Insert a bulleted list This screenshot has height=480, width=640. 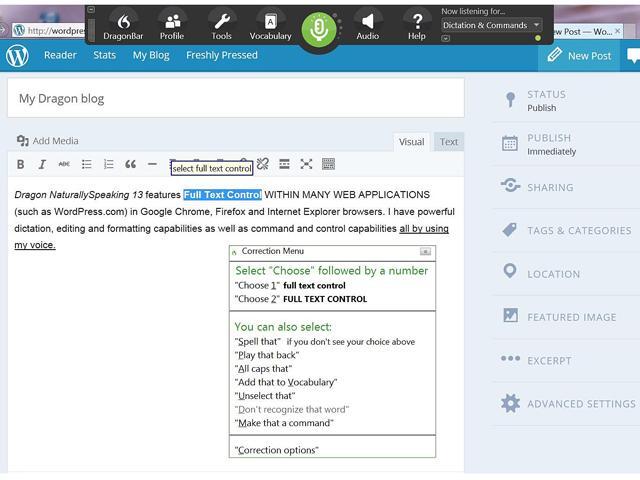pyautogui.click(x=87, y=164)
